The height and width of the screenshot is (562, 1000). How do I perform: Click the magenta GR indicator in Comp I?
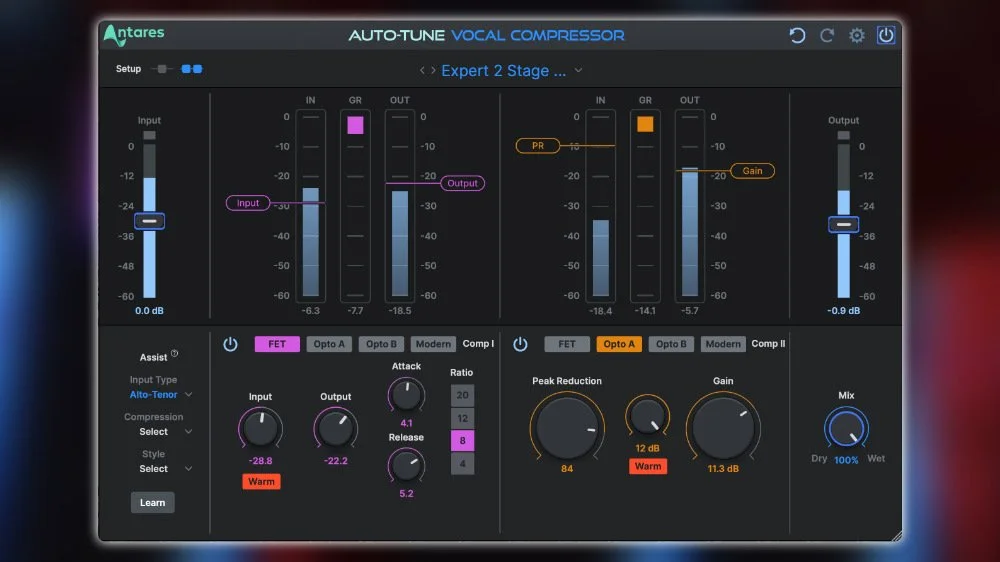355,125
